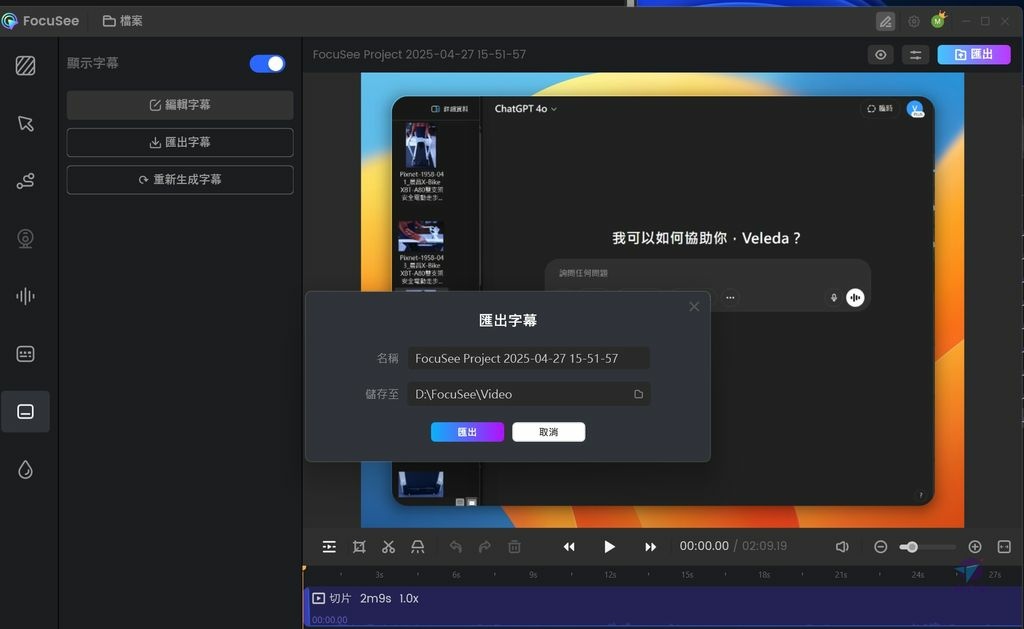Open the motion path sidebar icon
Screen dimensions: 1024x629
coord(25,181)
